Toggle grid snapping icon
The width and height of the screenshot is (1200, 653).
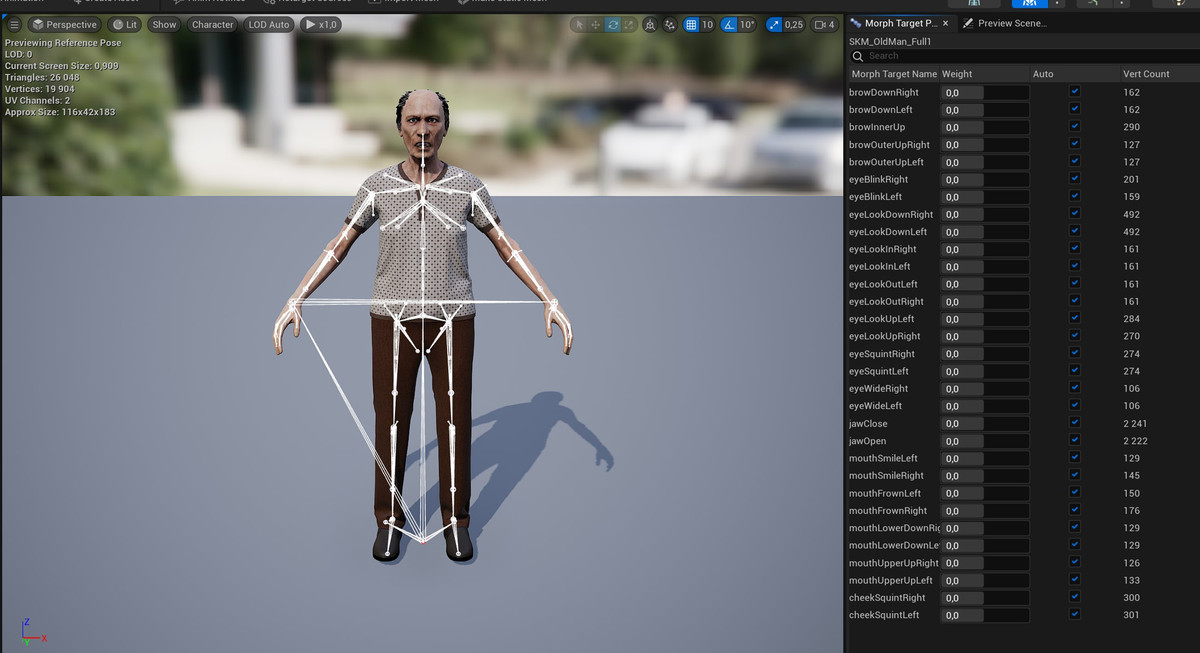(x=691, y=24)
